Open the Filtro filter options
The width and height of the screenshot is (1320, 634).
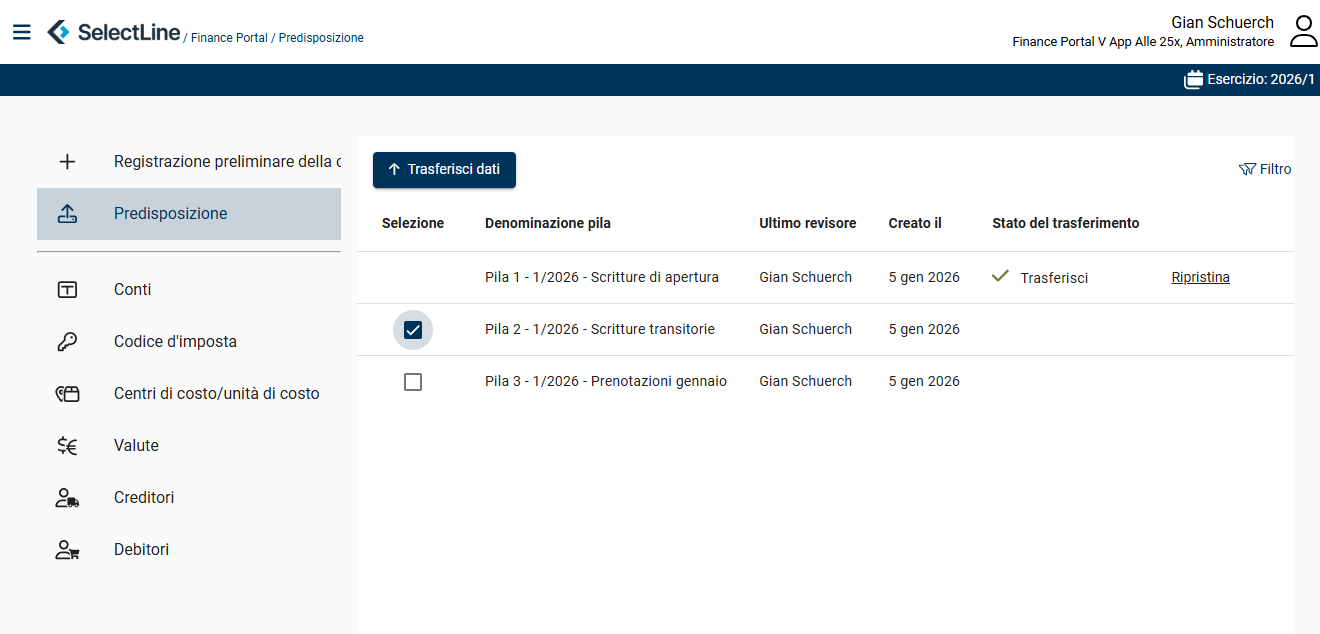coord(1265,170)
